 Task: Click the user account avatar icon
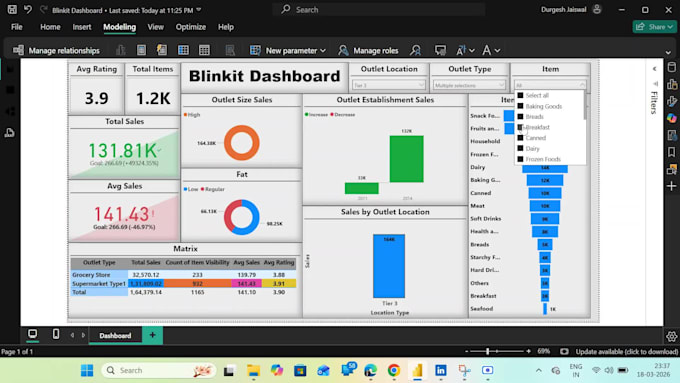click(x=597, y=9)
